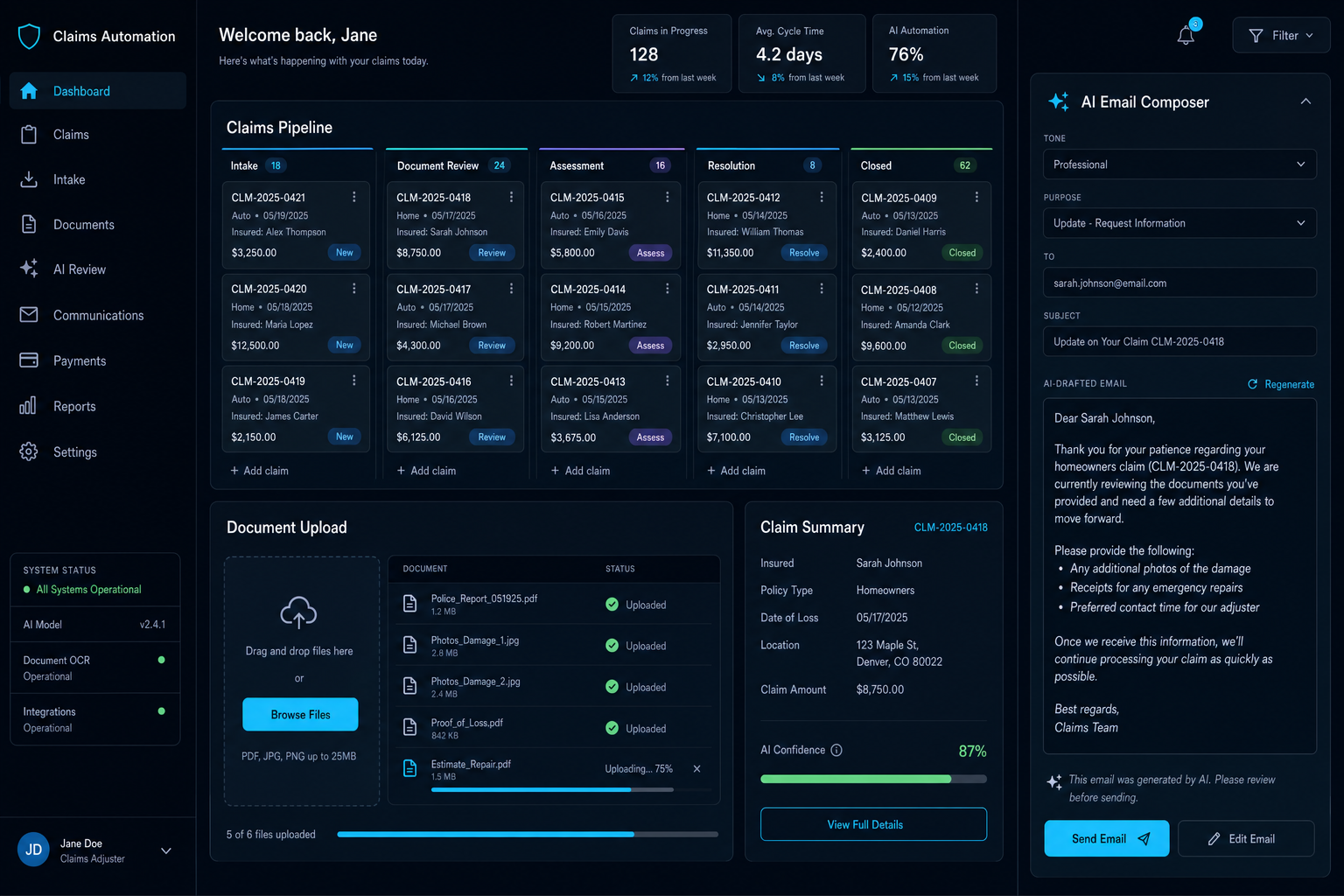
Task: Click the Assess badge on CLM-2025-0413
Action: [650, 437]
